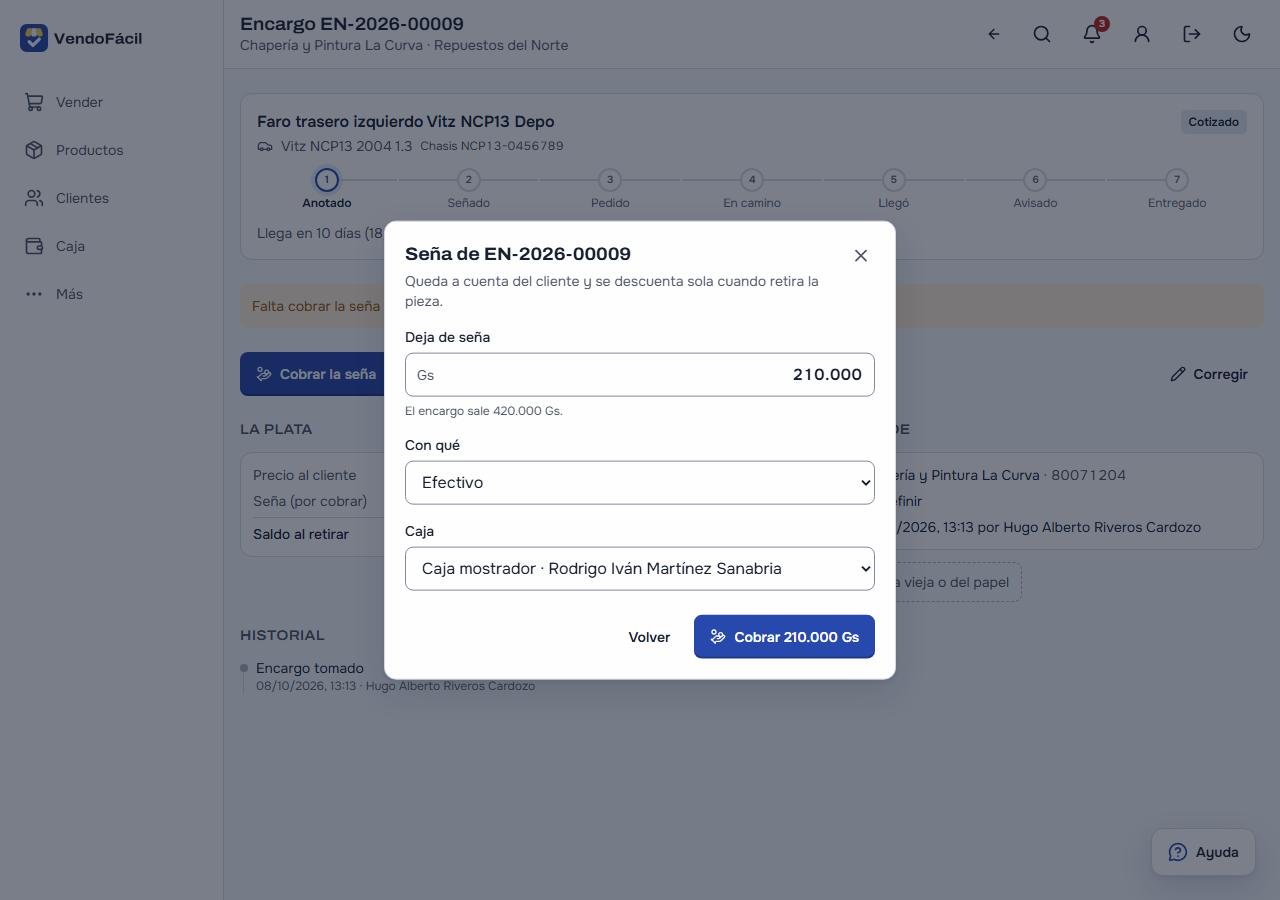Image resolution: width=1280 pixels, height=900 pixels.
Task: Open the notifications bell
Action: point(1092,34)
